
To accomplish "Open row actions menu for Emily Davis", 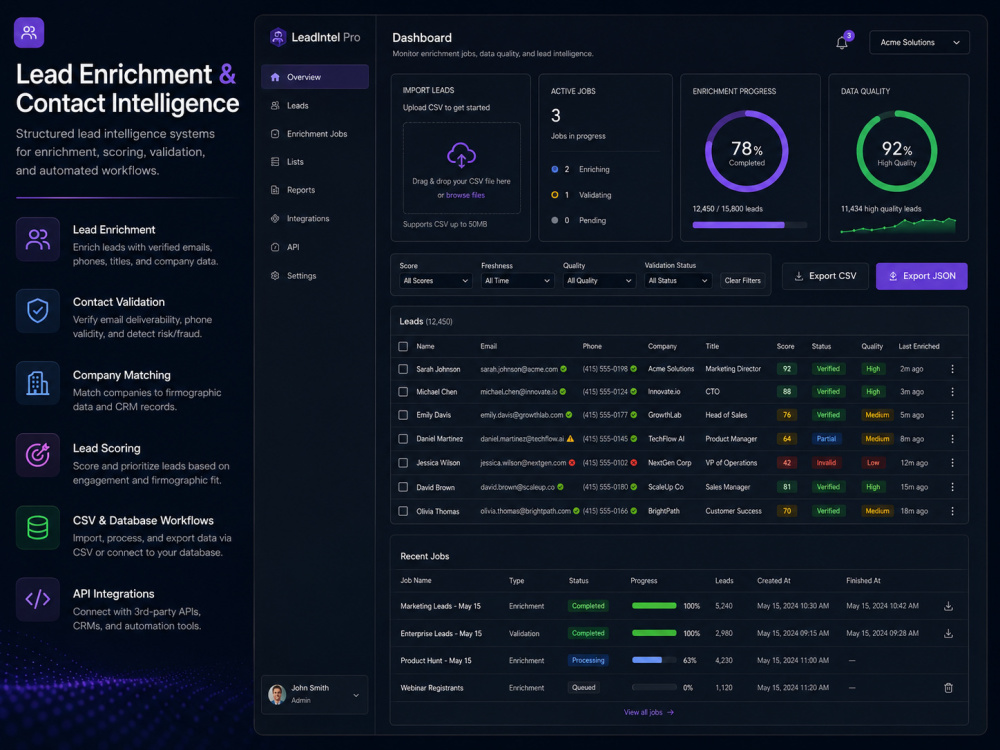I will [952, 415].
